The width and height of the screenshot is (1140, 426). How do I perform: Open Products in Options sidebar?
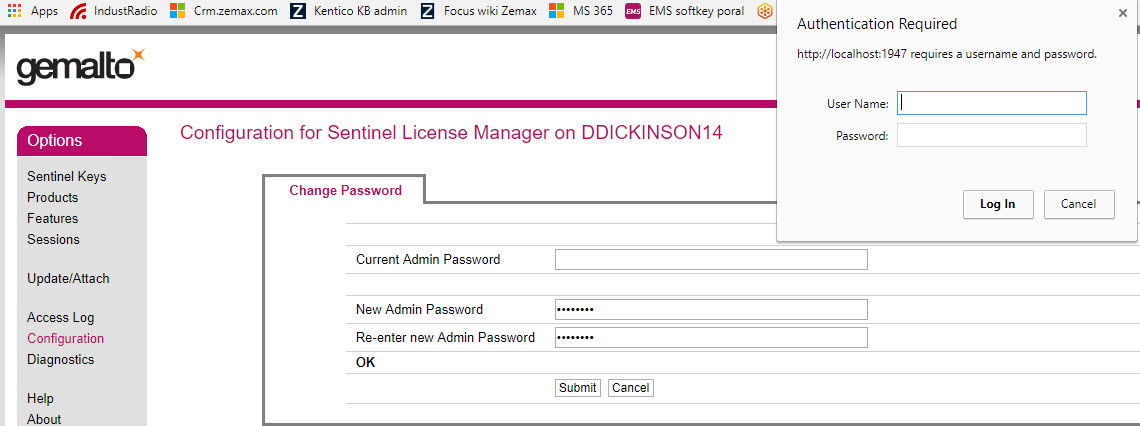click(52, 198)
